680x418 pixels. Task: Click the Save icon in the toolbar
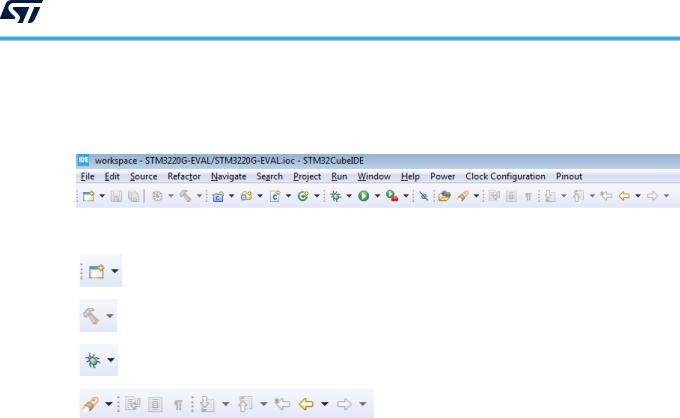pos(116,196)
